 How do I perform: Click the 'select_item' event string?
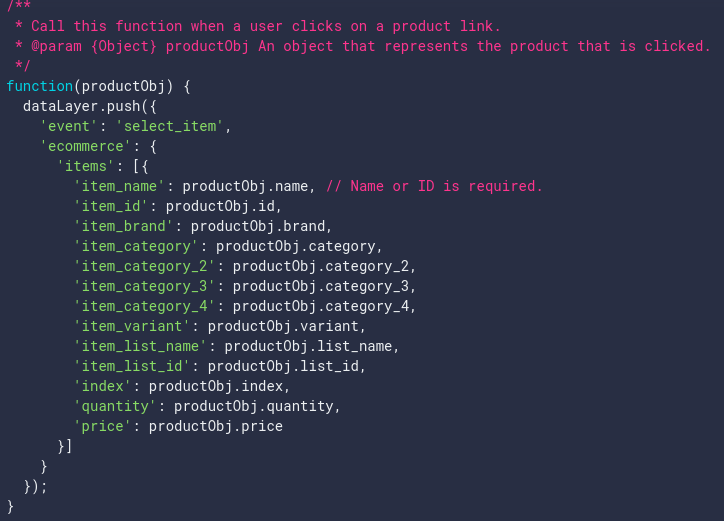click(x=174, y=126)
